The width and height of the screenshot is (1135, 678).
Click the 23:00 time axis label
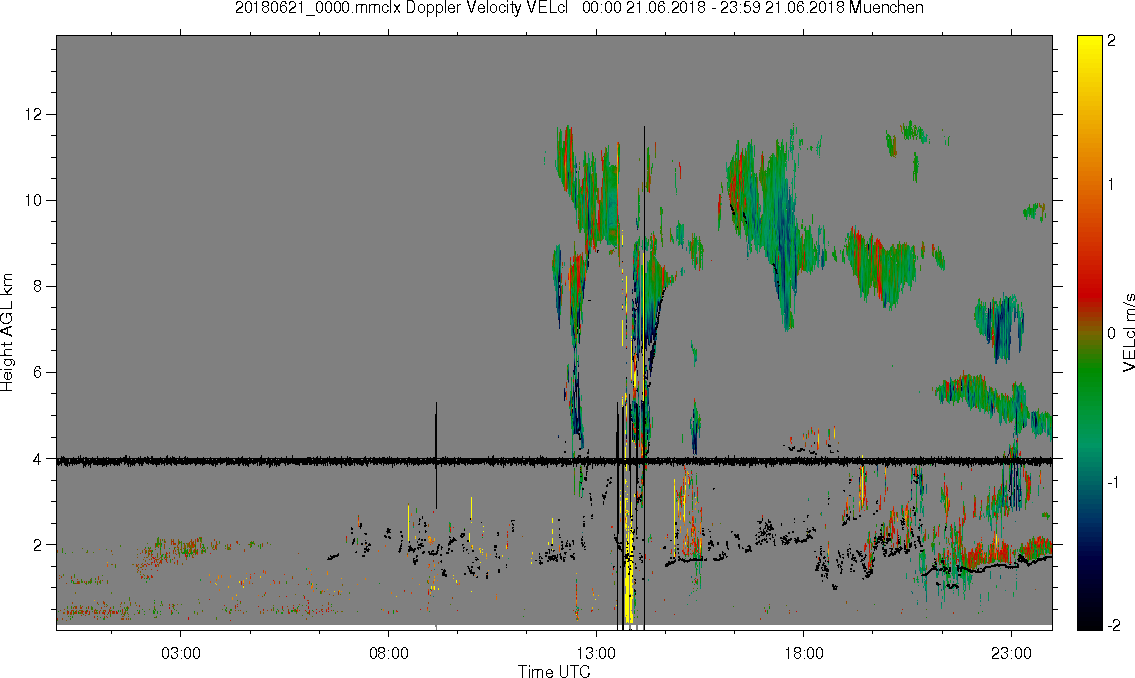coord(1011,653)
